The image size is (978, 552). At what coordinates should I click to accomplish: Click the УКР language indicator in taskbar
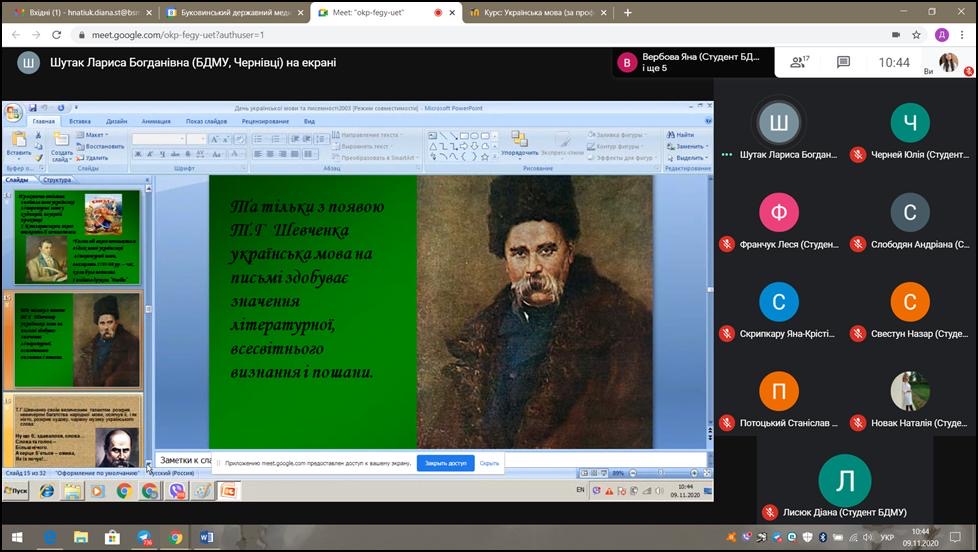887,537
